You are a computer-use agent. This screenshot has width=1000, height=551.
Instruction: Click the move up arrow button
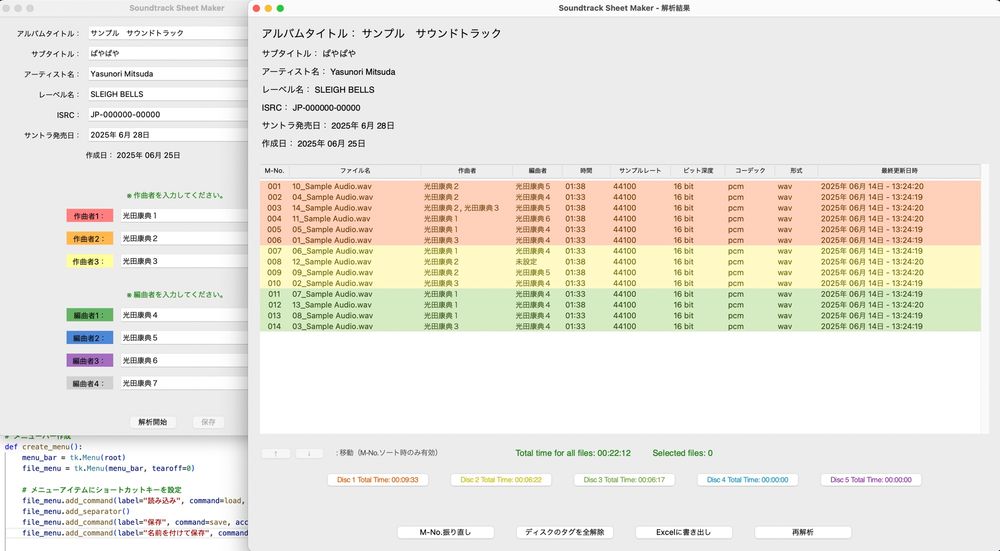point(276,453)
